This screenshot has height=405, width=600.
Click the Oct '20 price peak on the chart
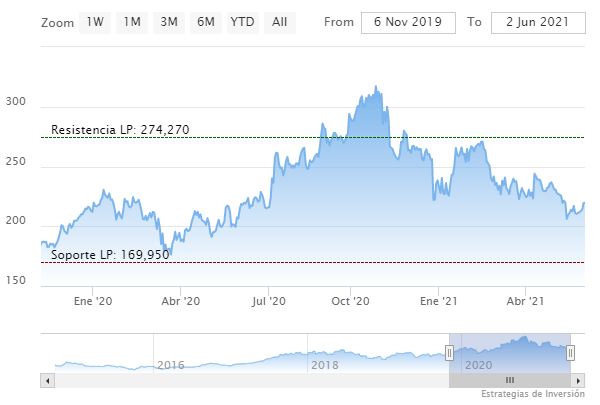[x=376, y=88]
